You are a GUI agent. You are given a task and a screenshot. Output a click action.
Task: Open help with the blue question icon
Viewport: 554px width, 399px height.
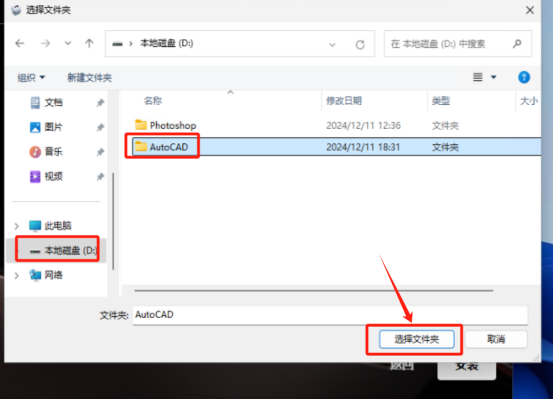point(524,77)
